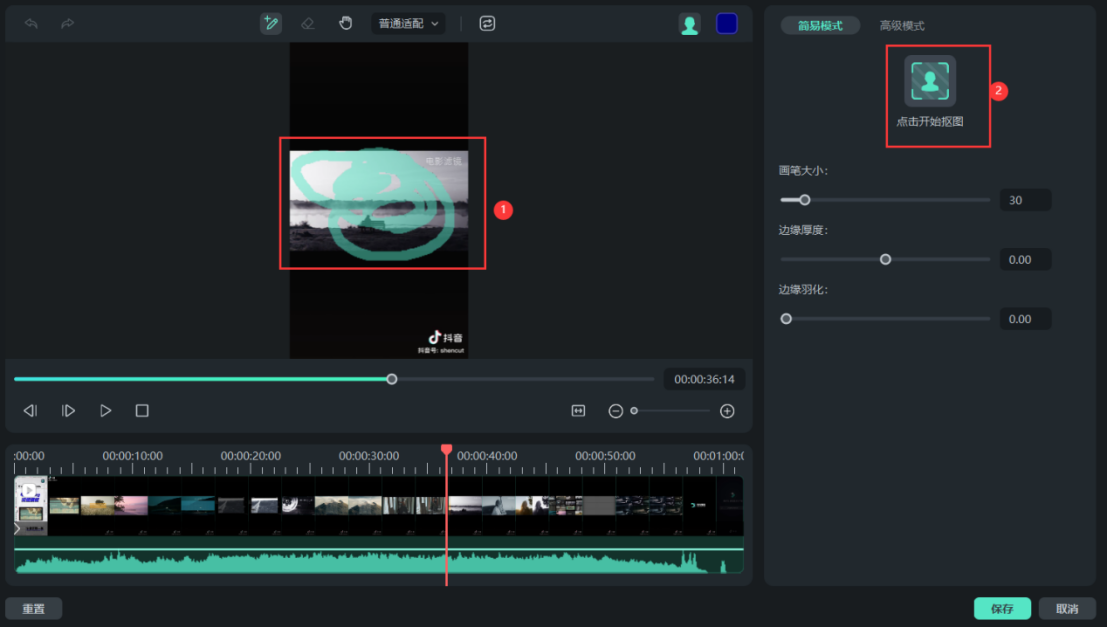1107x627 pixels.
Task: Activate the hand pan tool
Action: 346,23
